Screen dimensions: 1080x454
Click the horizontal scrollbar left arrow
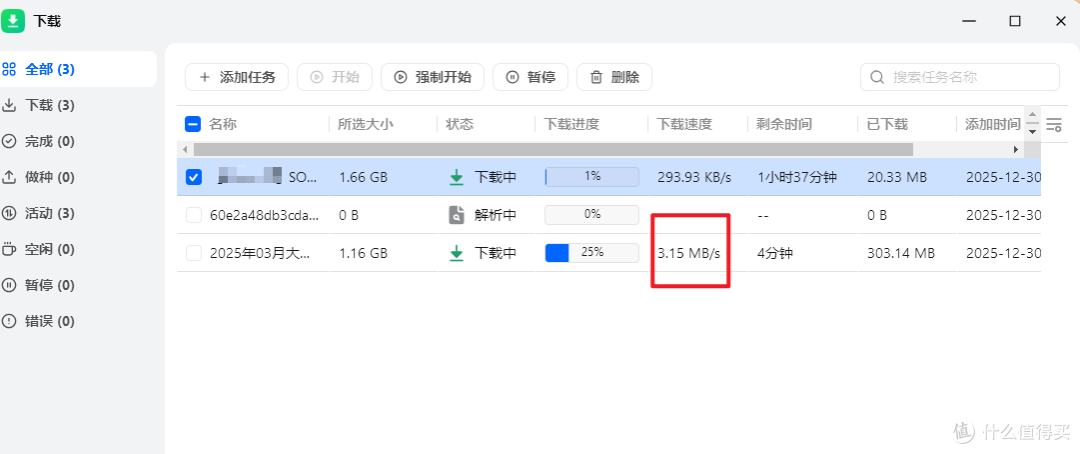point(185,149)
